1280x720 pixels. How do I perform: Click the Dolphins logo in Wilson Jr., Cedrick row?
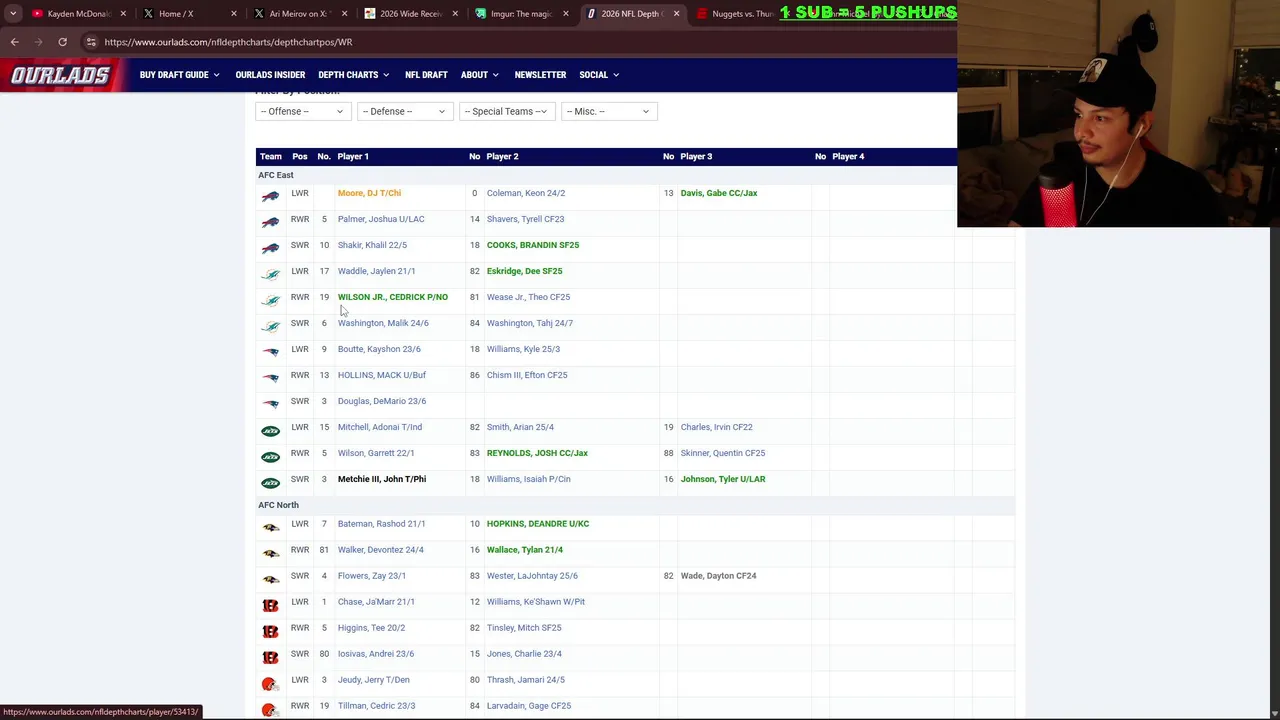click(x=270, y=301)
